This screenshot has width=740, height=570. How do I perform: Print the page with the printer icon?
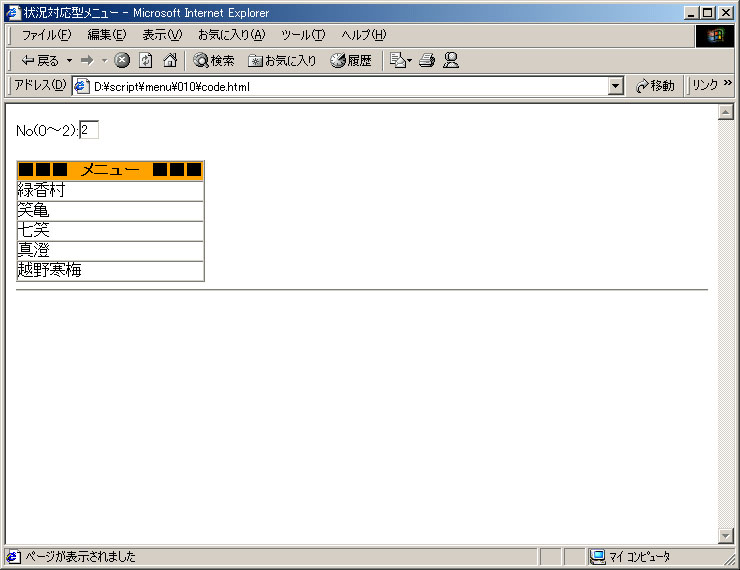click(x=427, y=60)
